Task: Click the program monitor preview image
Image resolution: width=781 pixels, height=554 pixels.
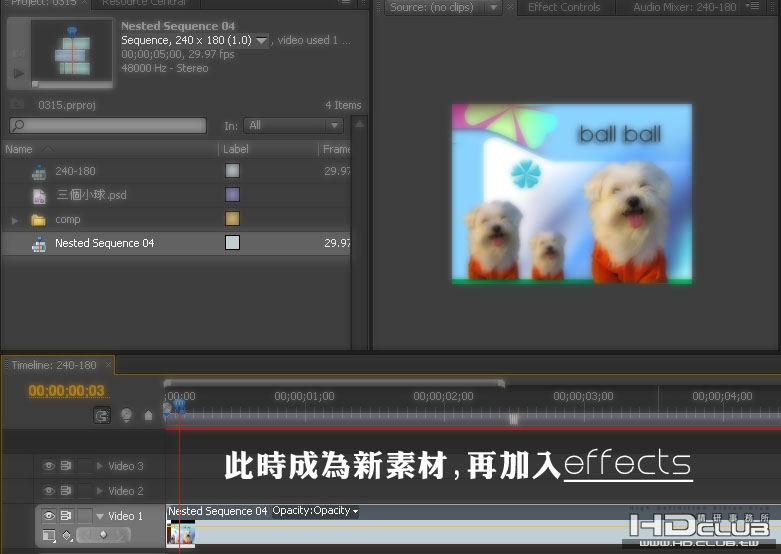Action: click(x=572, y=194)
